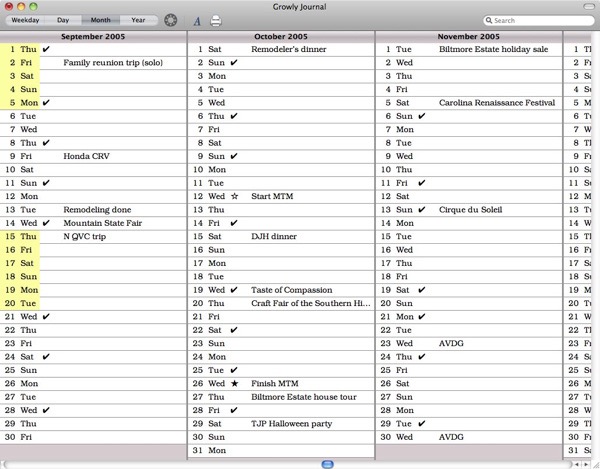The width and height of the screenshot is (600, 469).
Task: Click the filled star on October 26
Action: tap(234, 383)
